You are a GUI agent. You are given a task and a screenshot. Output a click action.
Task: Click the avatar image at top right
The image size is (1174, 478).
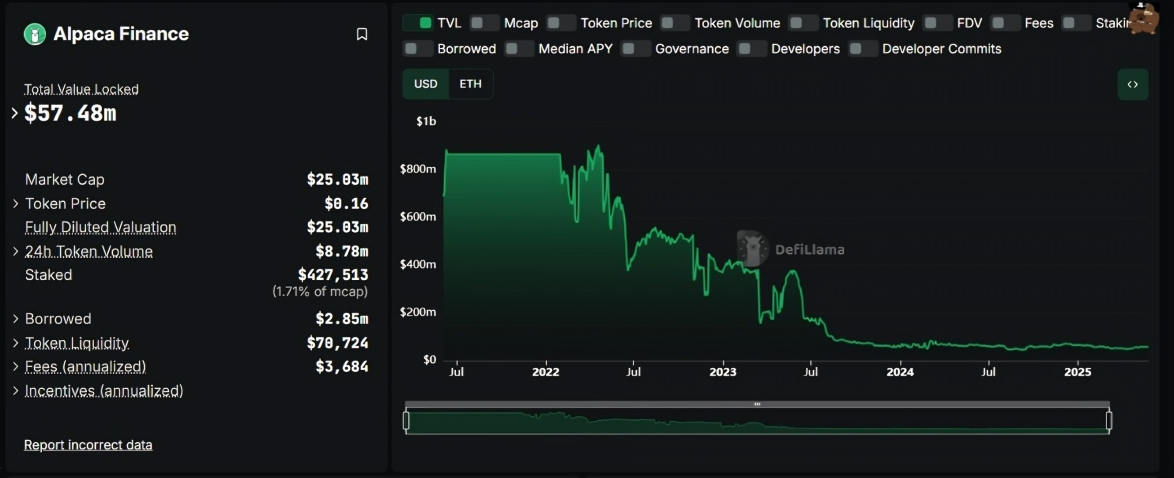point(1144,17)
